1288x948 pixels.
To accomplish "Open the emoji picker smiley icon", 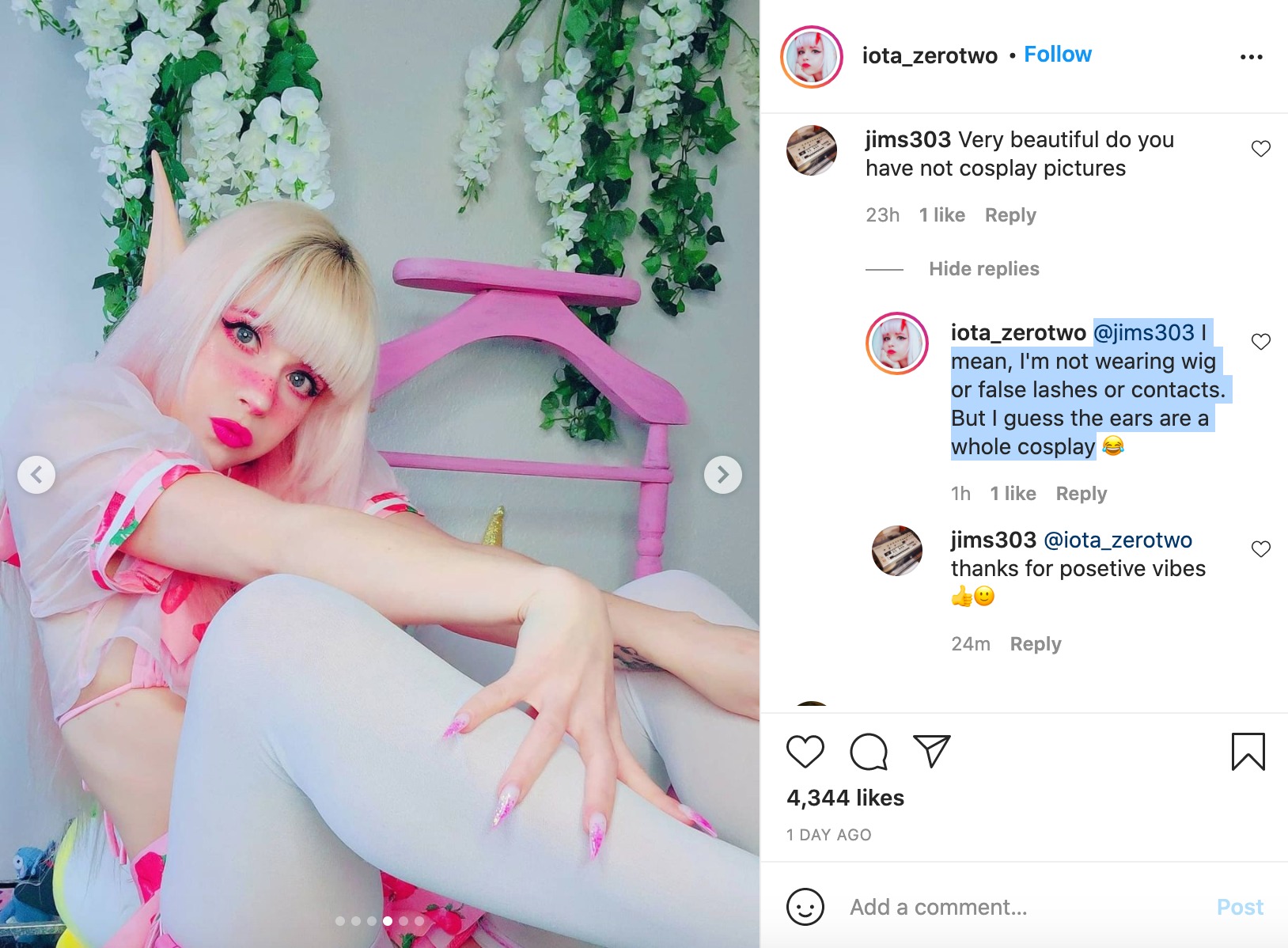I will coord(805,906).
